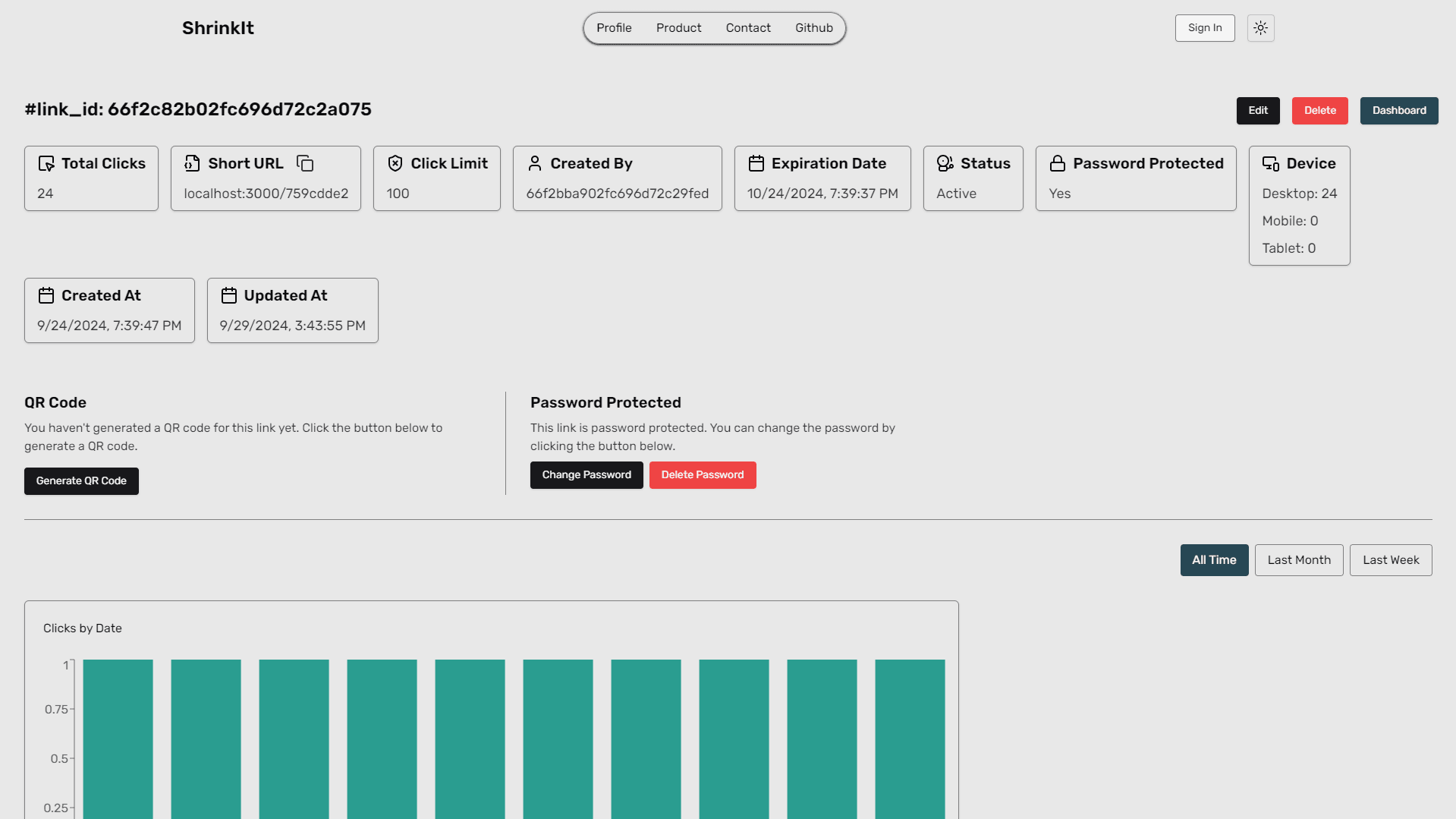Click the ShrinkIt logo

click(218, 28)
